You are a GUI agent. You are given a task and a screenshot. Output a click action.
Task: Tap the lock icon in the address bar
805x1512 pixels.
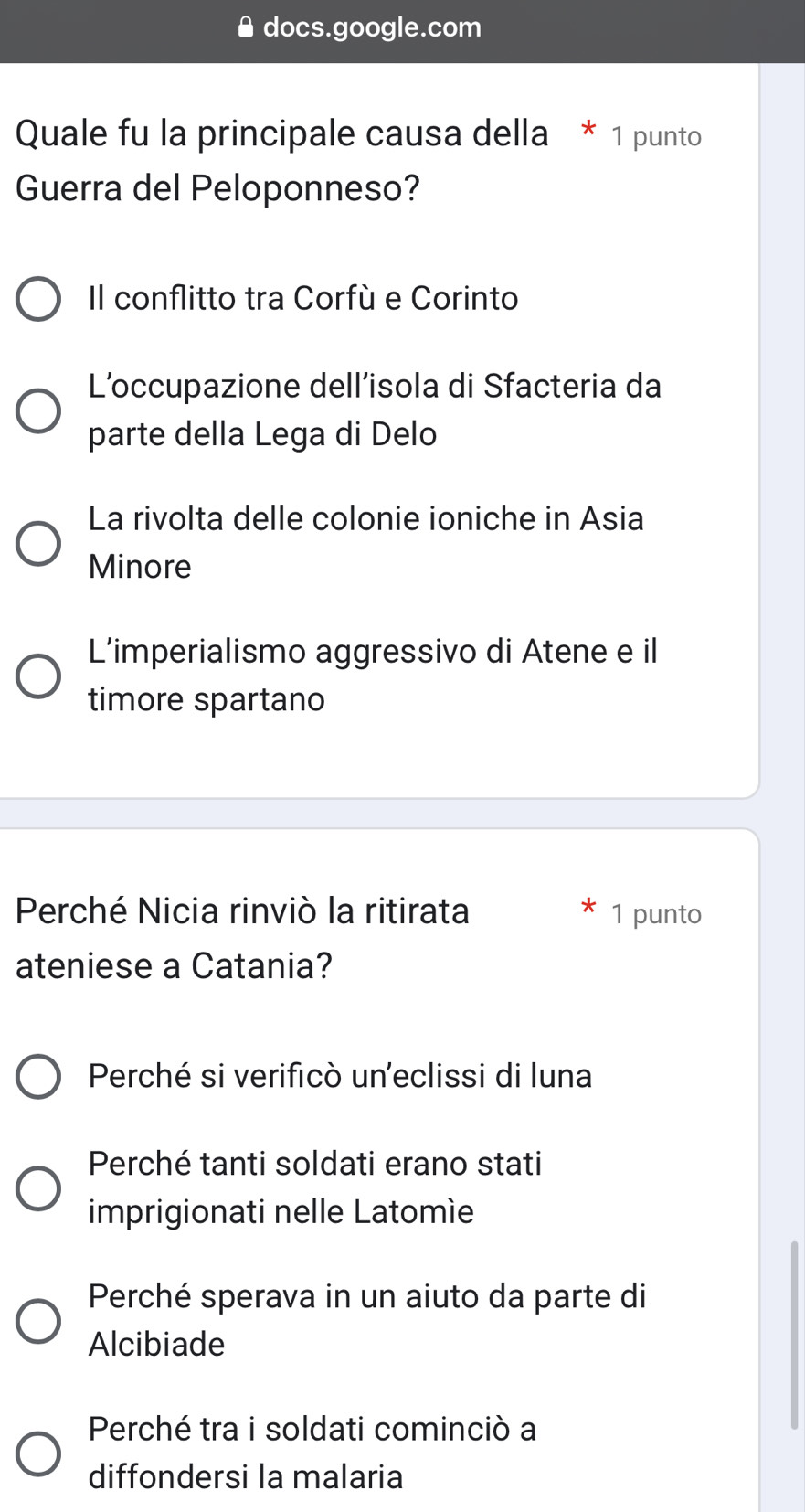tap(246, 27)
